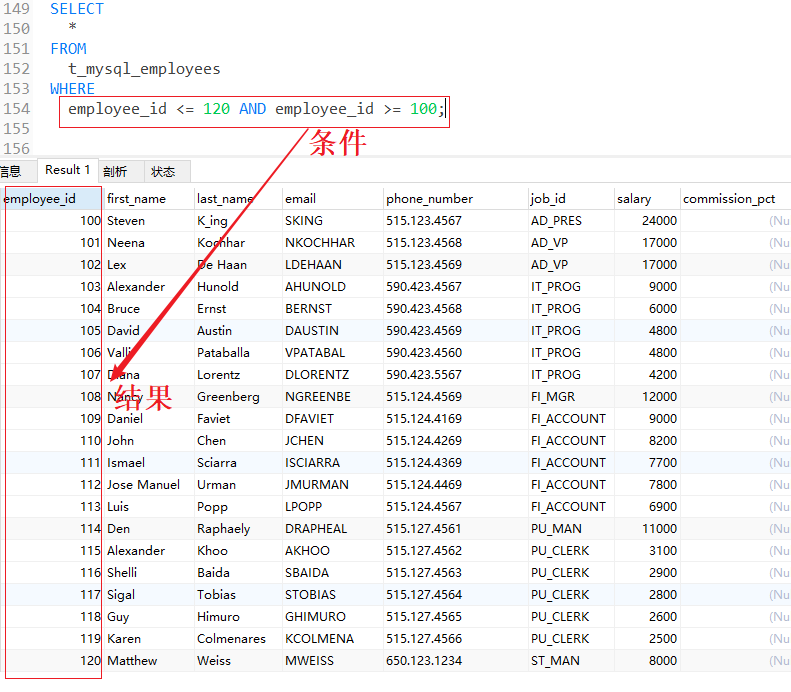791x692 pixels.
Task: Select the phone cell 650.123.1234
Action: point(456,661)
